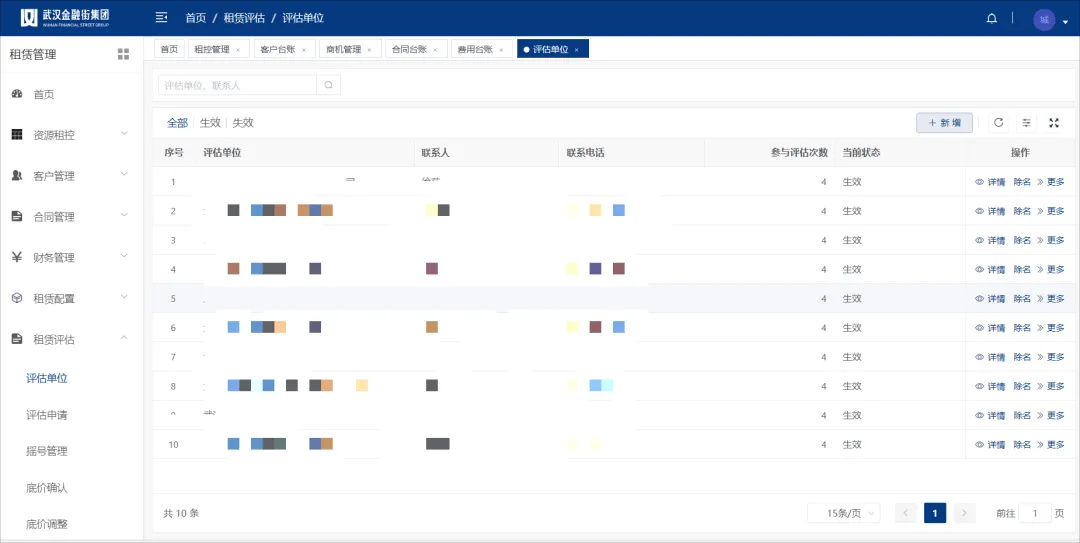This screenshot has height=543, width=1080.
Task: Expand the 合同管理 sidebar menu
Action: (72, 216)
